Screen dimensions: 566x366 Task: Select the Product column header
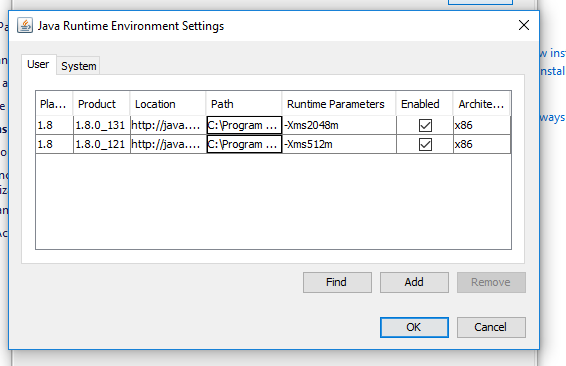pyautogui.click(x=101, y=104)
